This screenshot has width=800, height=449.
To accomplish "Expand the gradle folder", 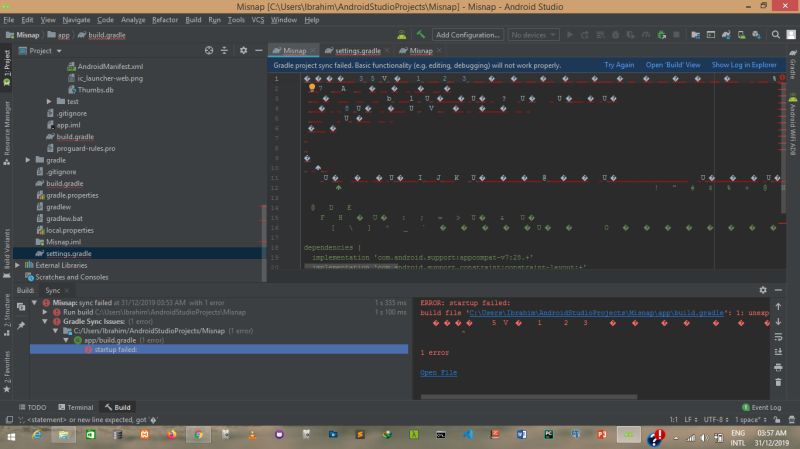I will [x=28, y=160].
